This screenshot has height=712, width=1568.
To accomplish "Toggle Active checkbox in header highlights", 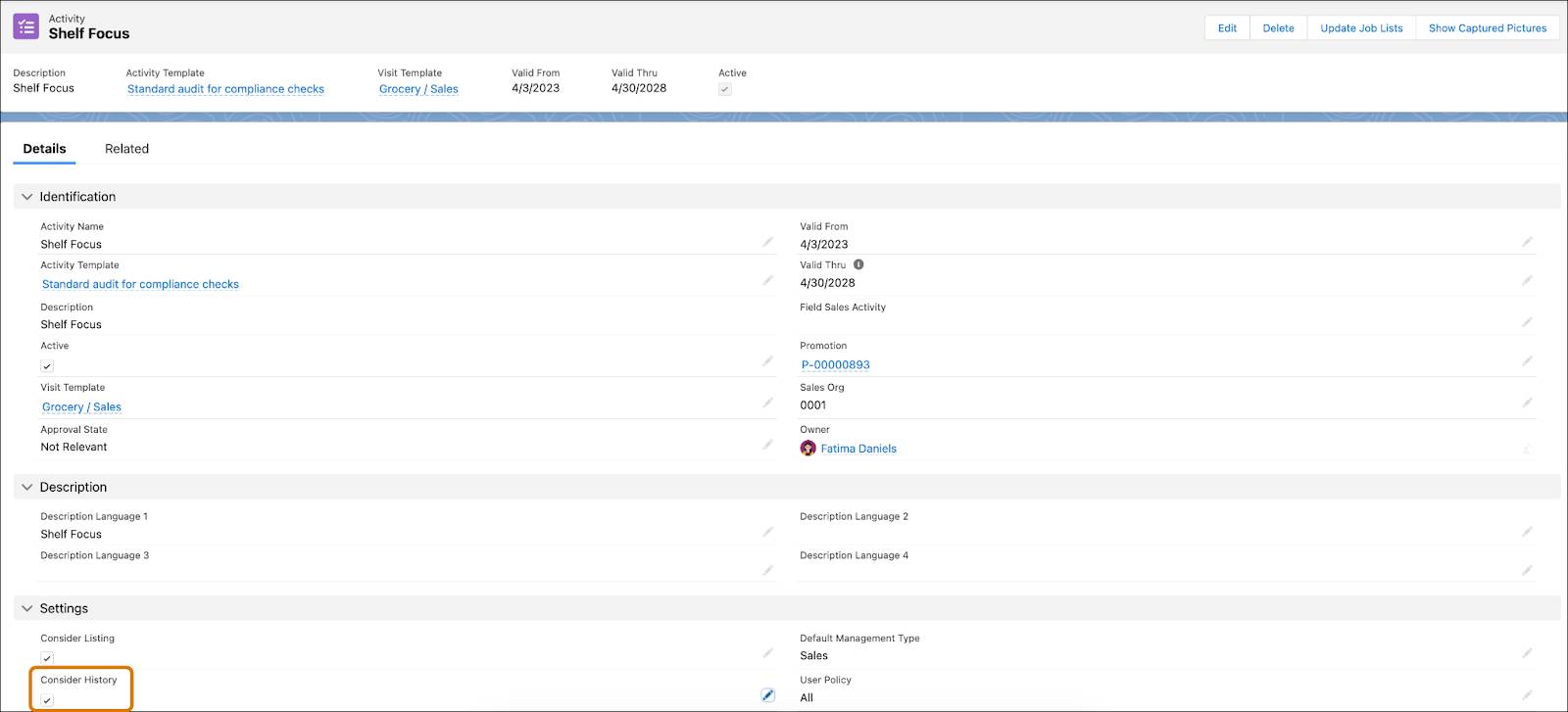I will 725,89.
